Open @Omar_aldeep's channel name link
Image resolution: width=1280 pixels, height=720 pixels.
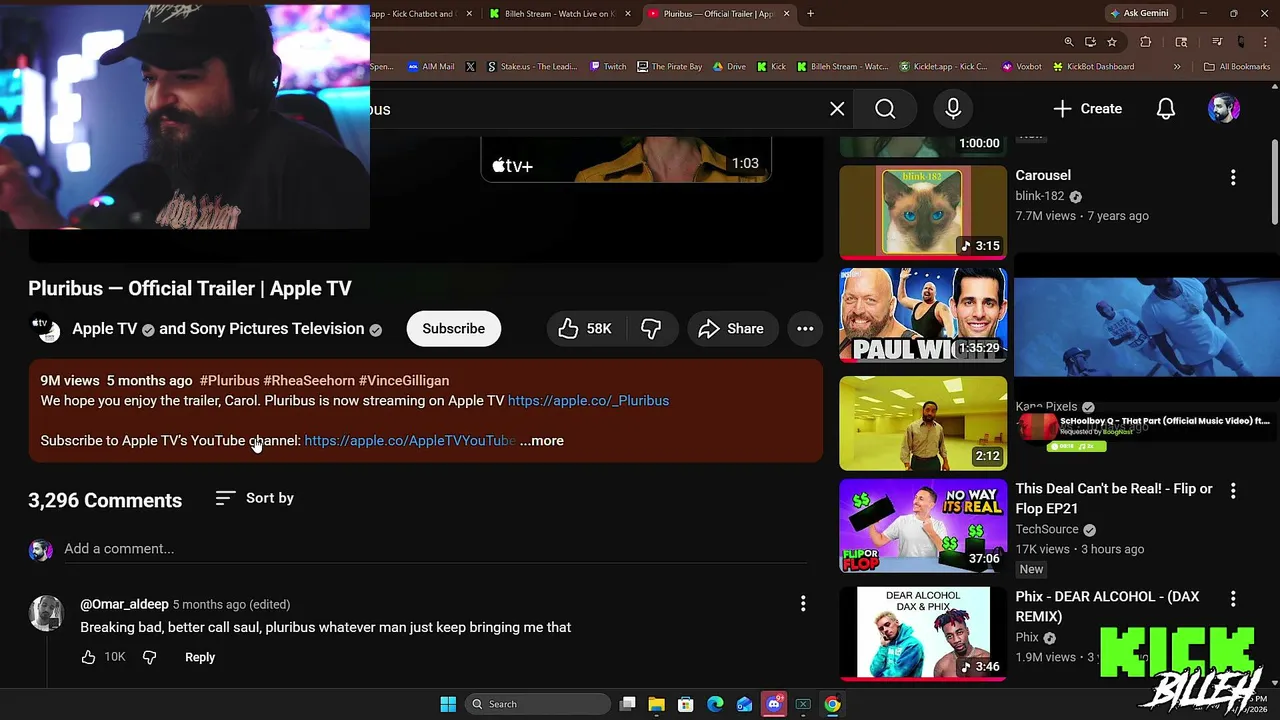pos(124,604)
